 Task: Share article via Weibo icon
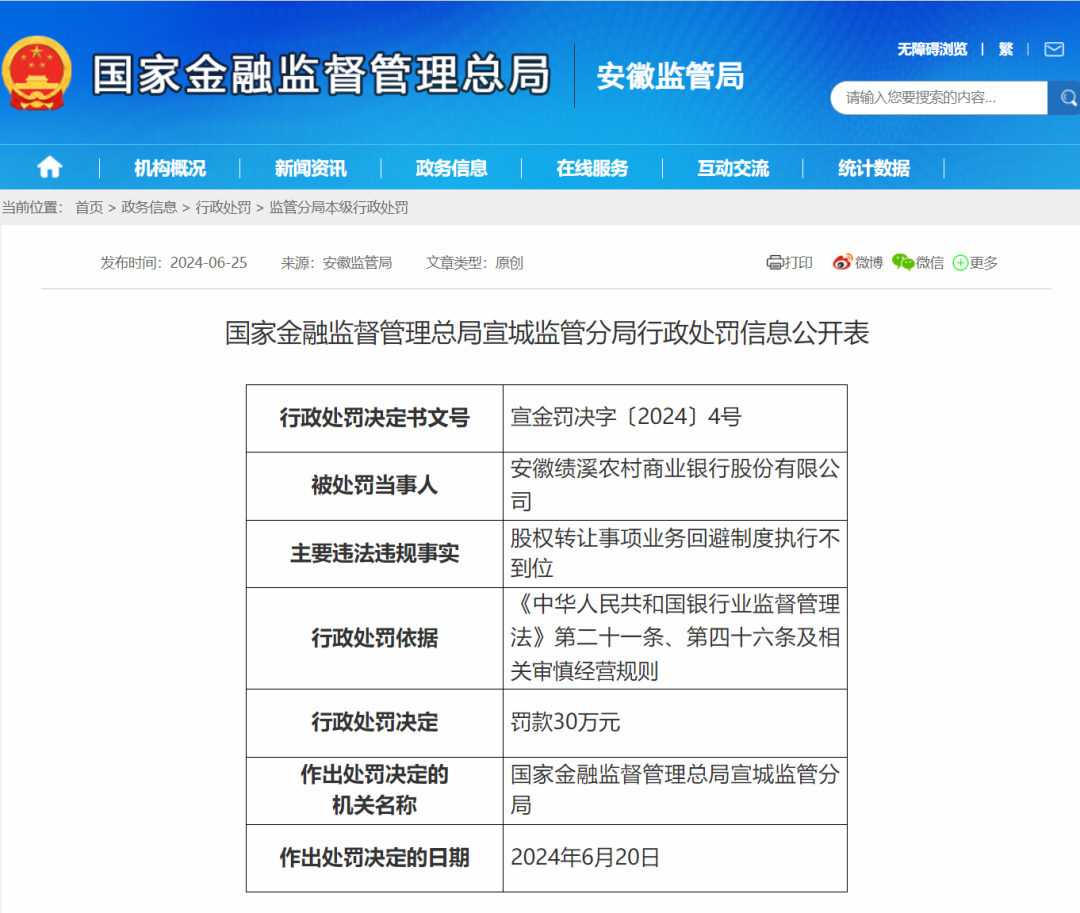[x=842, y=262]
